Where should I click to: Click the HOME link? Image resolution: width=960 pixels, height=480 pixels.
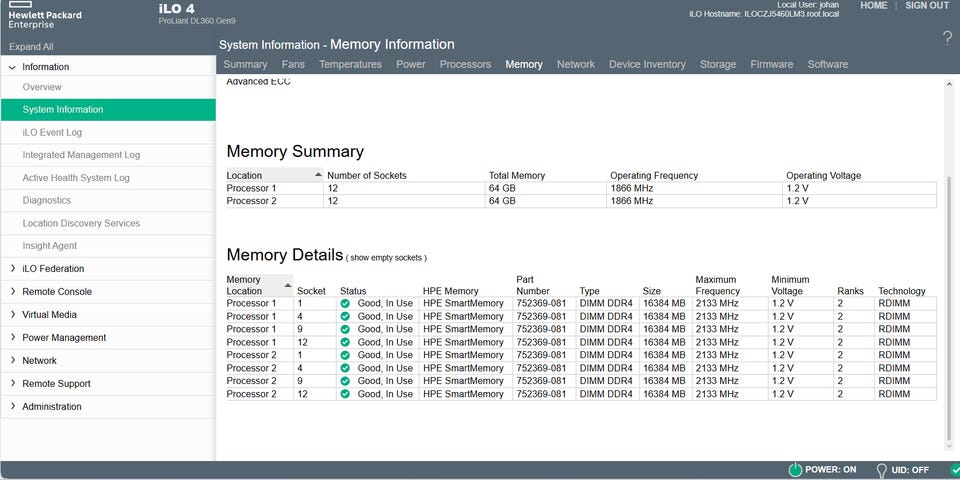pos(874,6)
